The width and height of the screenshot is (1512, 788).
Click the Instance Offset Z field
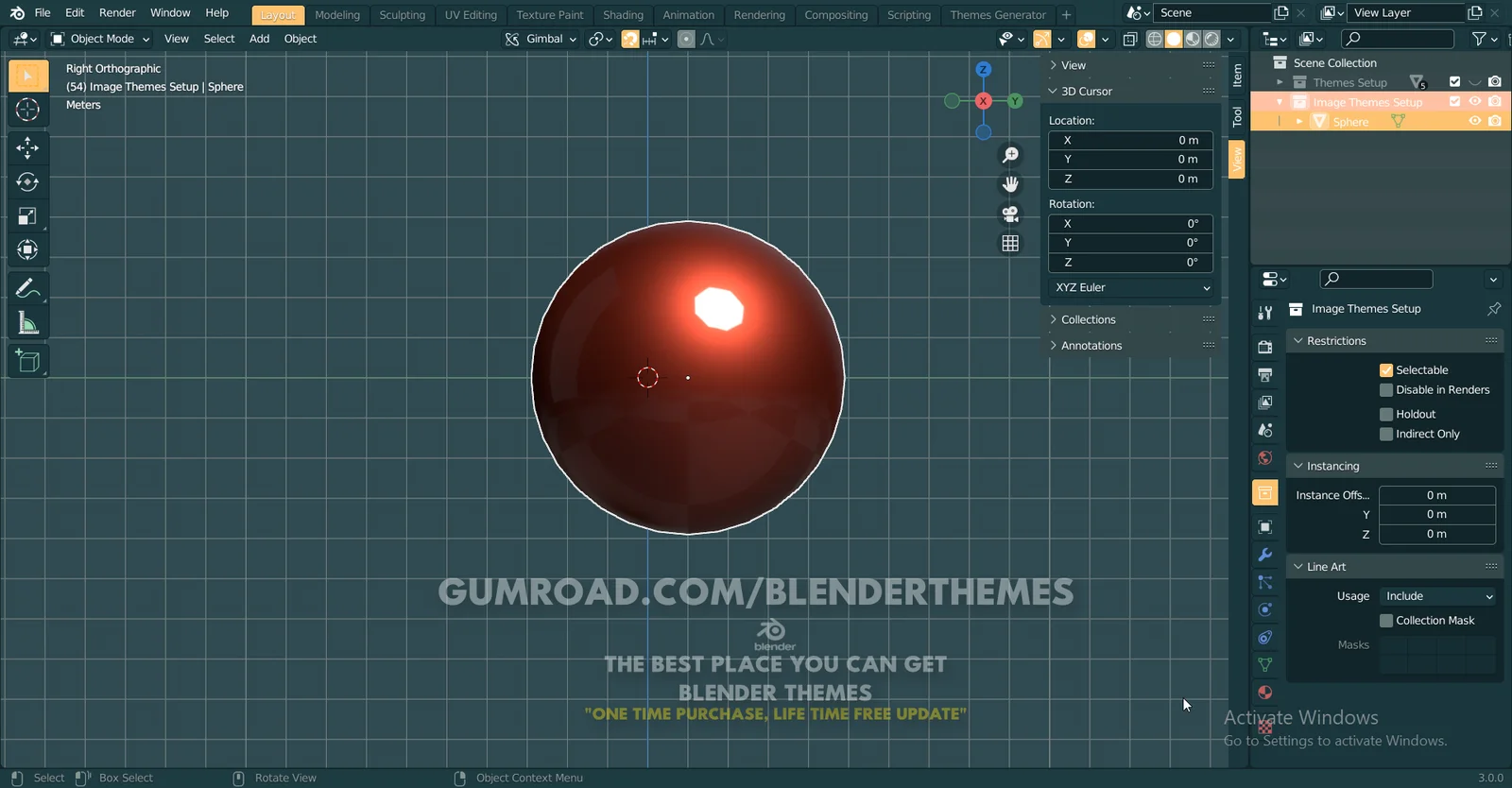coord(1437,535)
